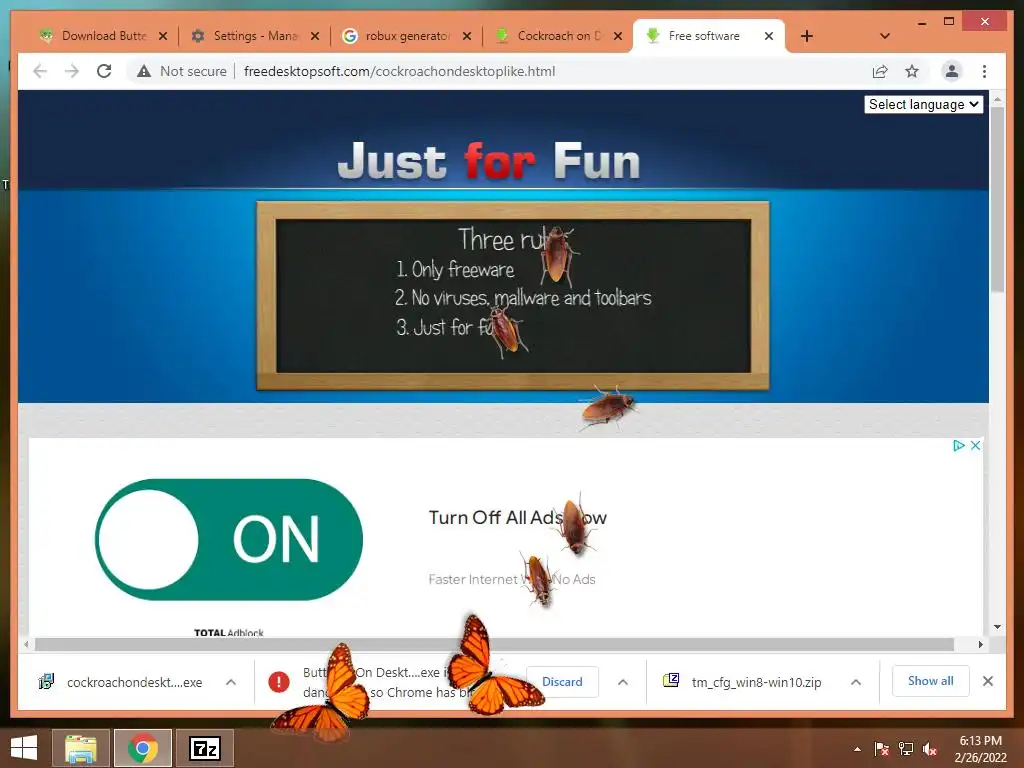Screen dimensions: 1024x768
Task: Close the Free software tab
Action: click(769, 36)
